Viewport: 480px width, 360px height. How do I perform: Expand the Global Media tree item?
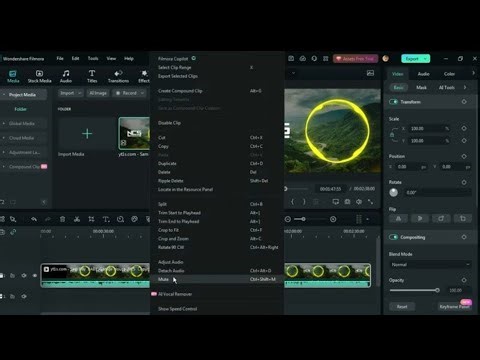tap(4, 123)
